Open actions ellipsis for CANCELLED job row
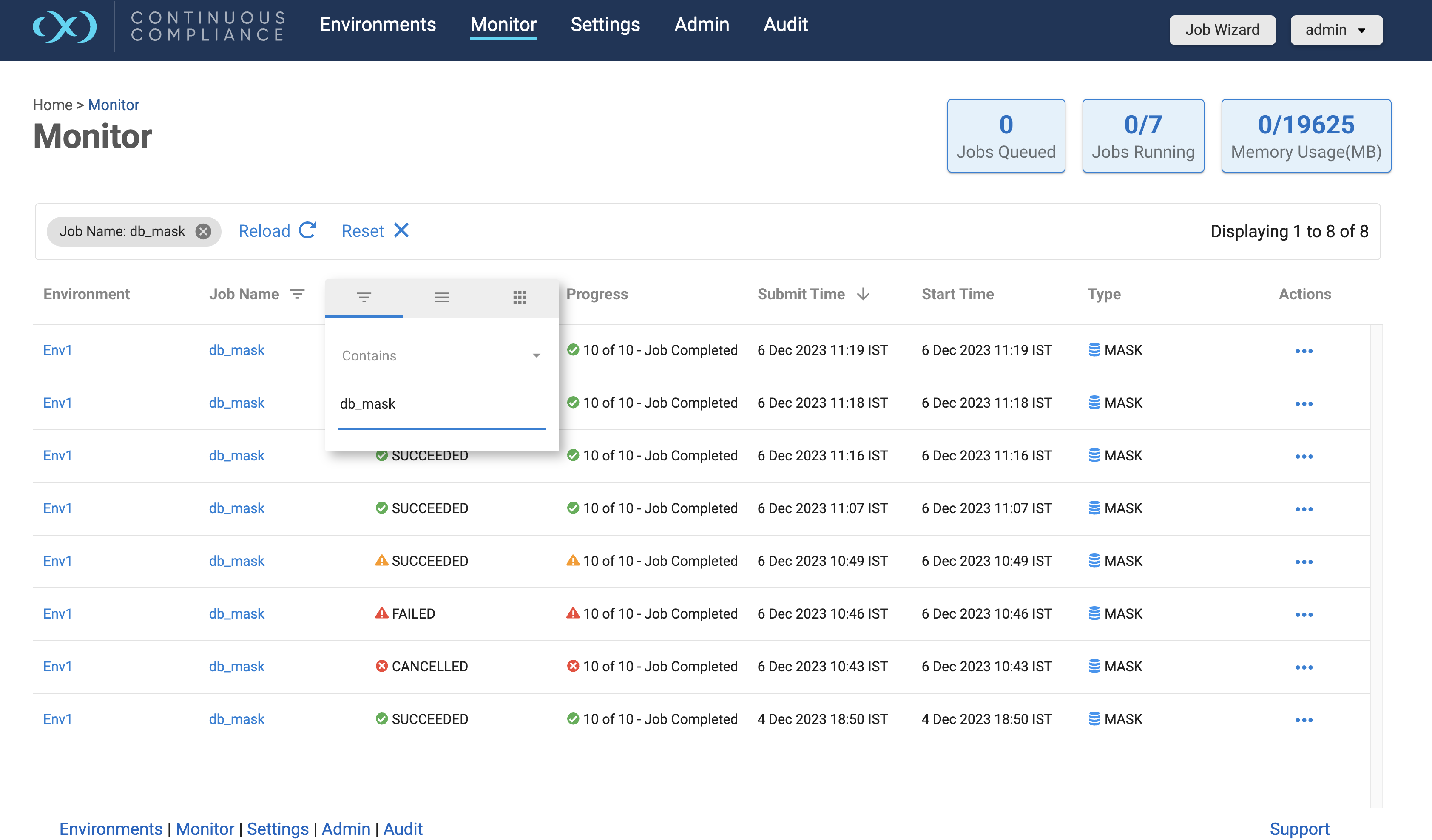Image resolution: width=1432 pixels, height=840 pixels. click(x=1304, y=667)
